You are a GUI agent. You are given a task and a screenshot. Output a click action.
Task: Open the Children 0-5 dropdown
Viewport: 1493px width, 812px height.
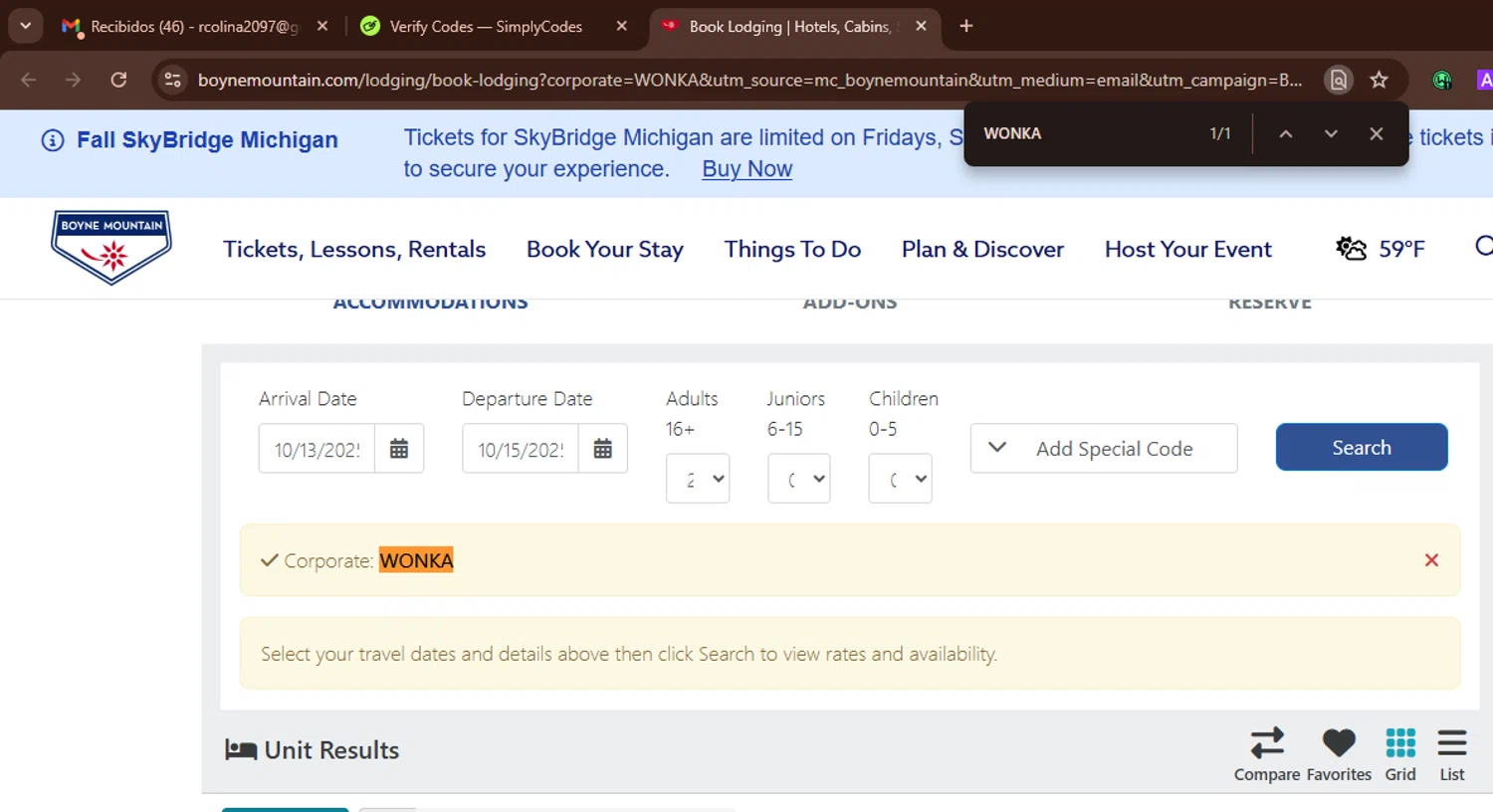point(901,479)
